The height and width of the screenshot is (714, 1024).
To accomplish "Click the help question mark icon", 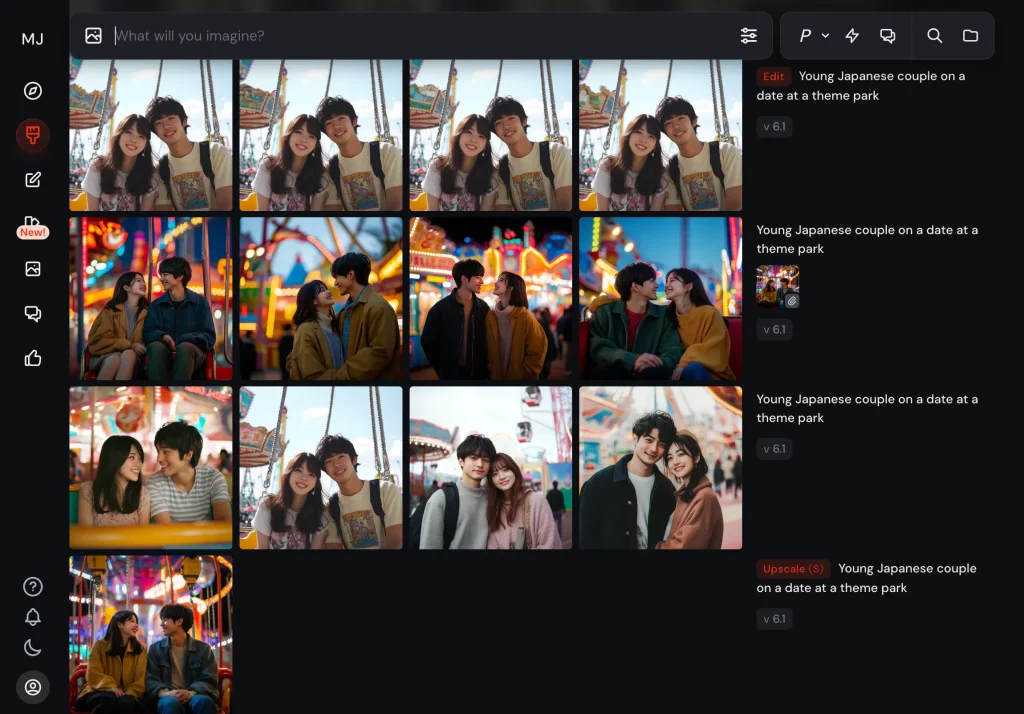I will point(33,587).
